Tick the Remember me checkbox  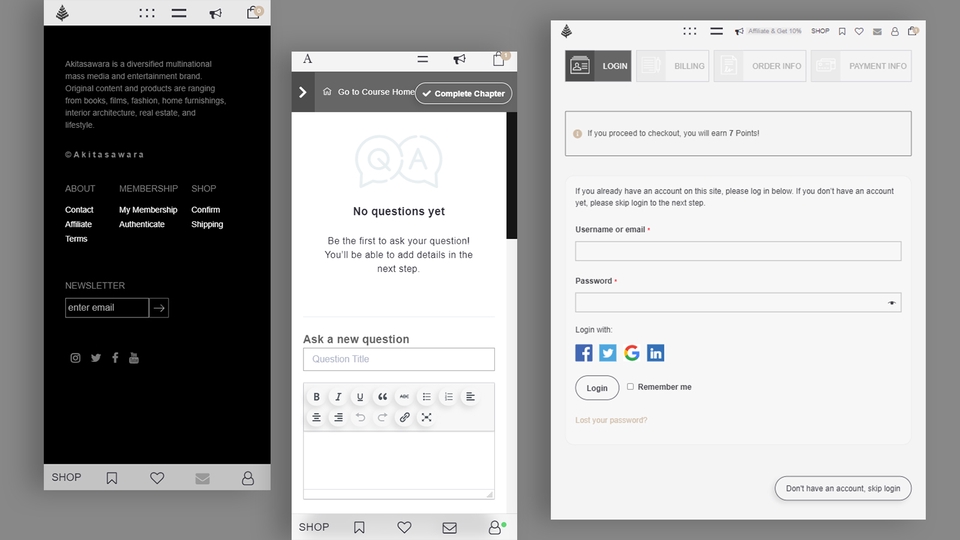click(630, 386)
